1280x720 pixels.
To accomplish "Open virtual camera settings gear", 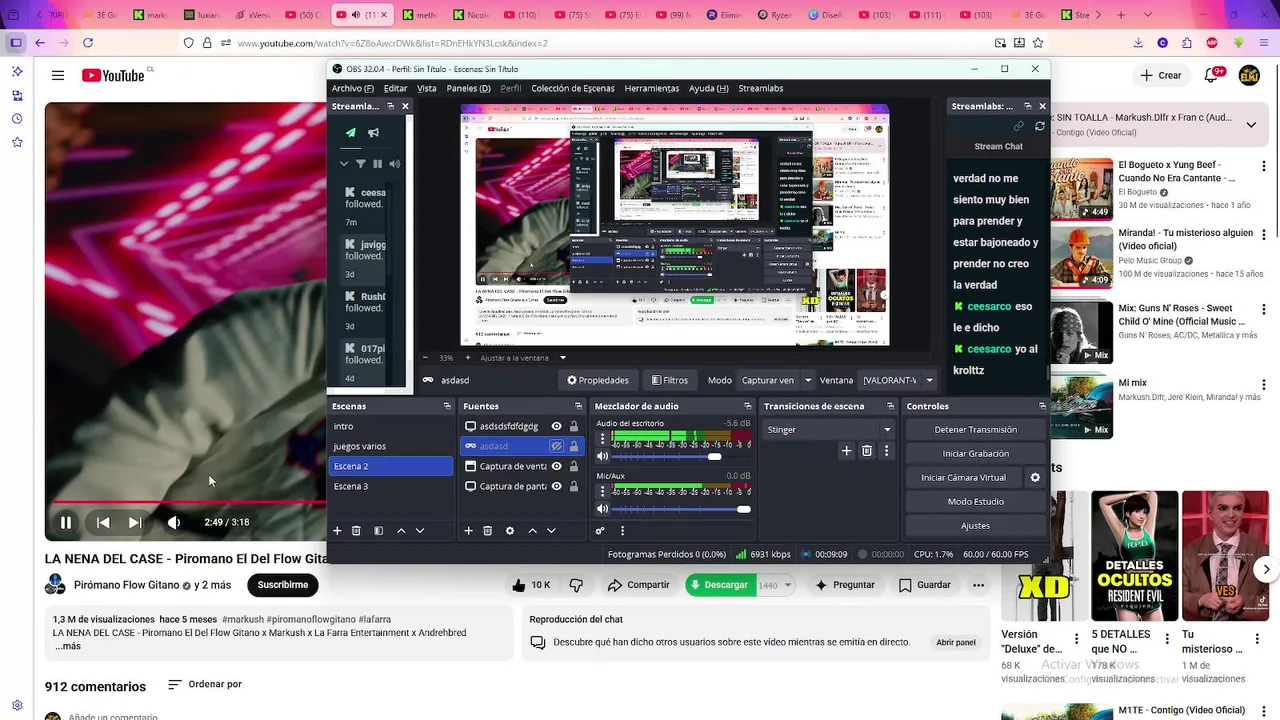I will pyautogui.click(x=1035, y=478).
